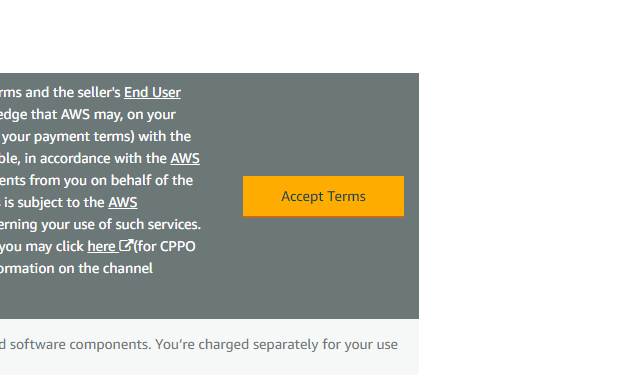Click the Accept Terms button
Image resolution: width=631 pixels, height=375 pixels.
[323, 196]
